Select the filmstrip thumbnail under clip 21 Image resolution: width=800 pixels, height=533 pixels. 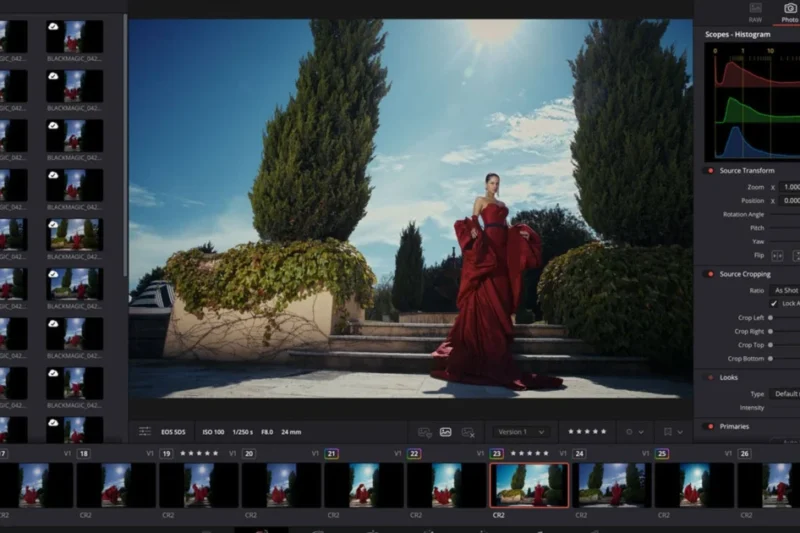(x=364, y=486)
